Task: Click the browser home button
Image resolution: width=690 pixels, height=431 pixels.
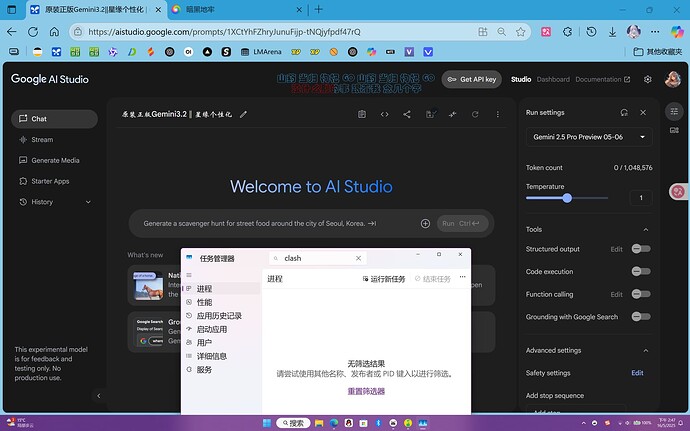Action: pyautogui.click(x=54, y=32)
